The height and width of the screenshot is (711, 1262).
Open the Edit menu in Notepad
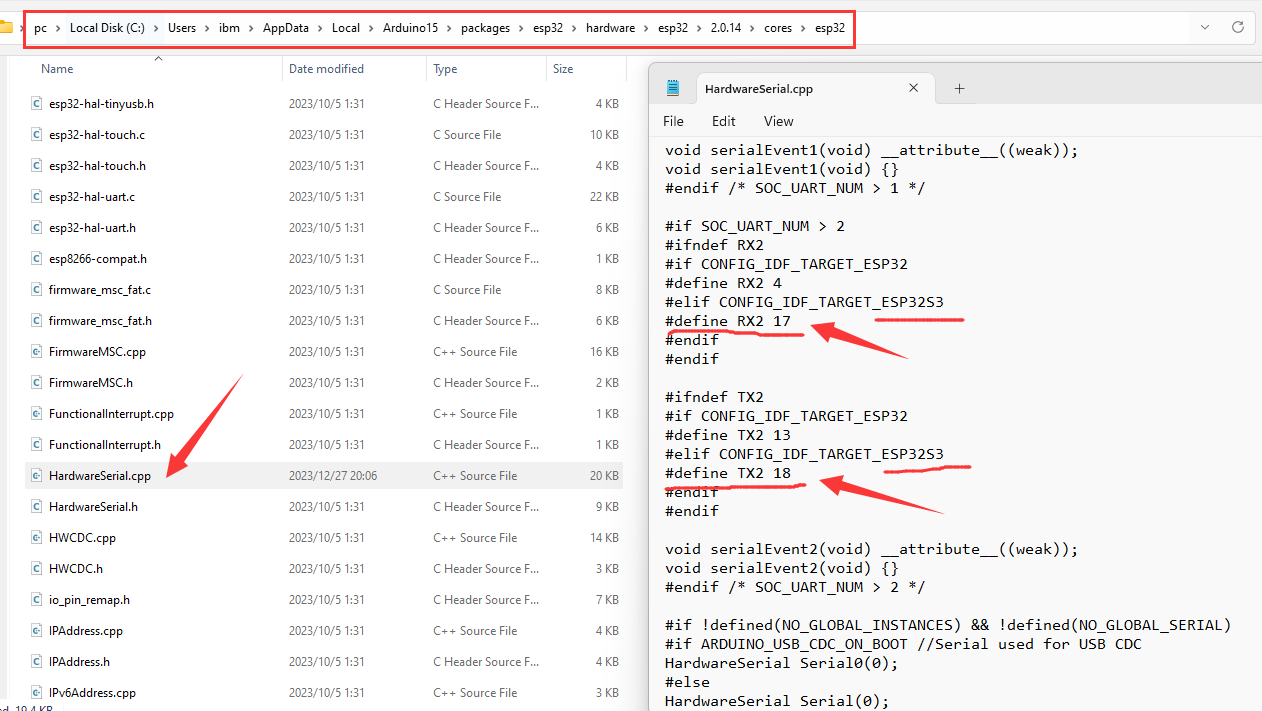[x=723, y=121]
